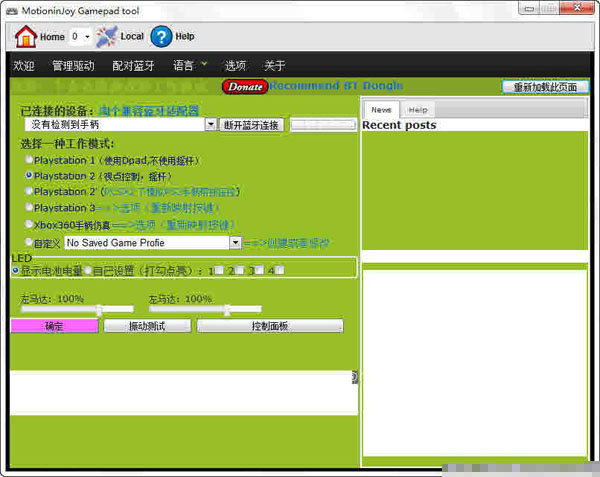Expand the connected device dropdown arrow
The width and height of the screenshot is (600, 477).
(211, 124)
